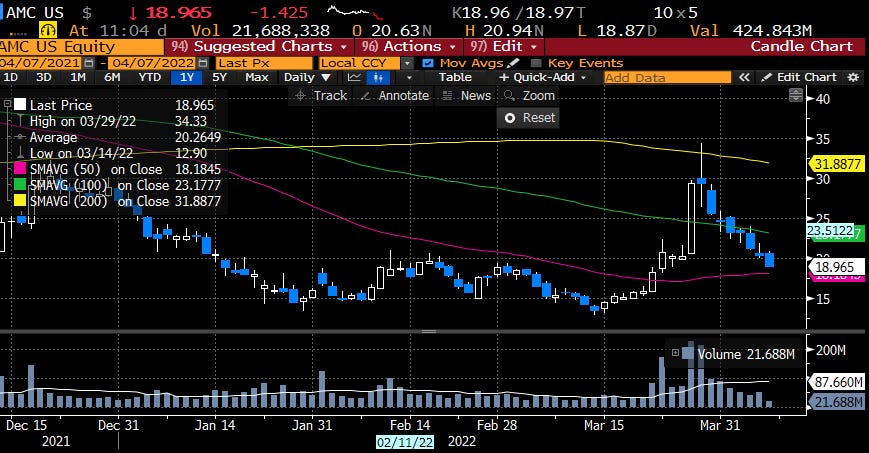This screenshot has height=453, width=869.
Task: Click the 18.965 last price axis label
Action: pos(837,267)
